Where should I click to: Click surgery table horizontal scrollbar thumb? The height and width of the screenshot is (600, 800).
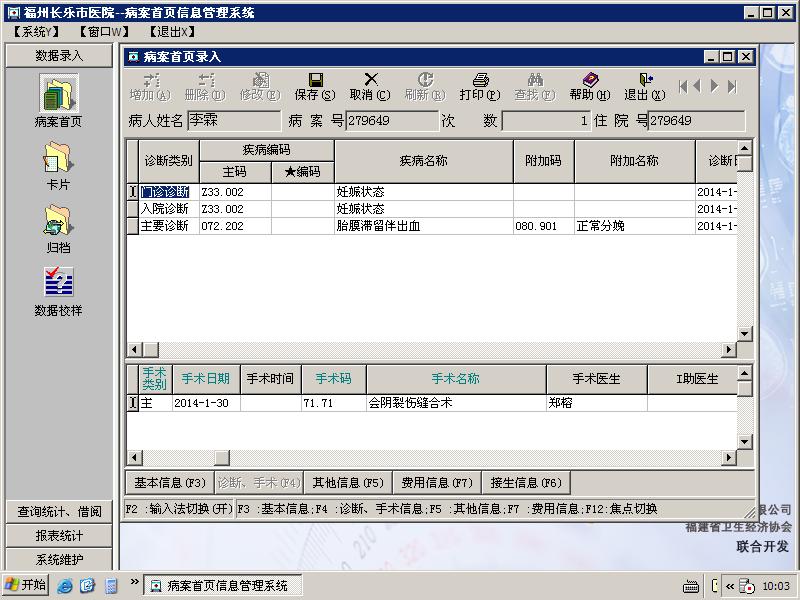(x=221, y=458)
